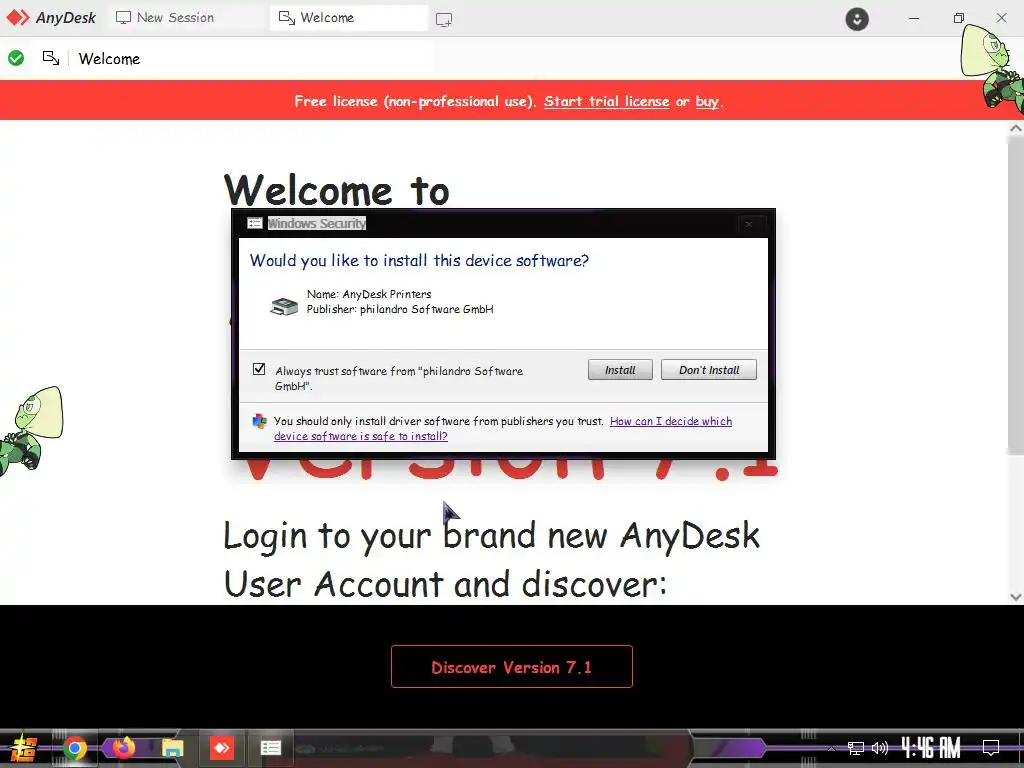Open the Start trial license link
1024x768 pixels.
pyautogui.click(x=606, y=101)
